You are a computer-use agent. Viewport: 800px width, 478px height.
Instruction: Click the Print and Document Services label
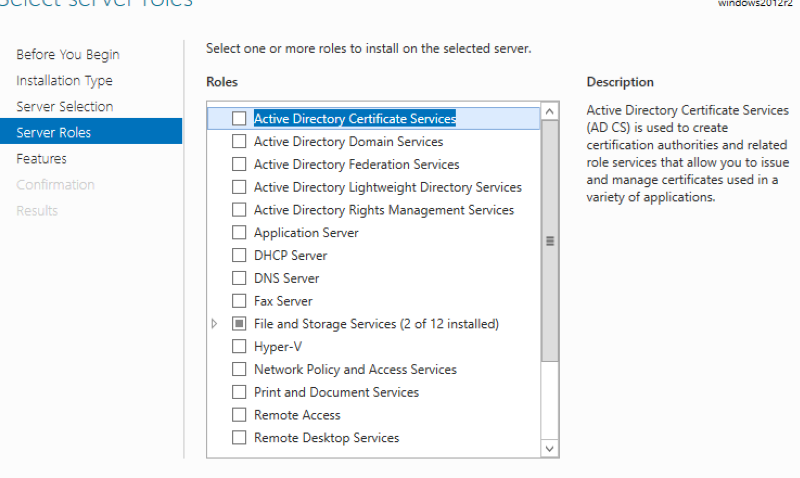click(x=336, y=392)
